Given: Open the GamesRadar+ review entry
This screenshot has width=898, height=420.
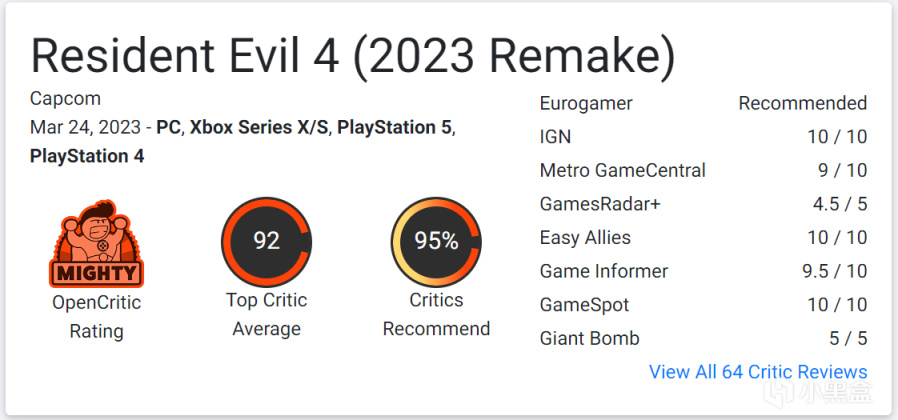Looking at the screenshot, I should 703,204.
